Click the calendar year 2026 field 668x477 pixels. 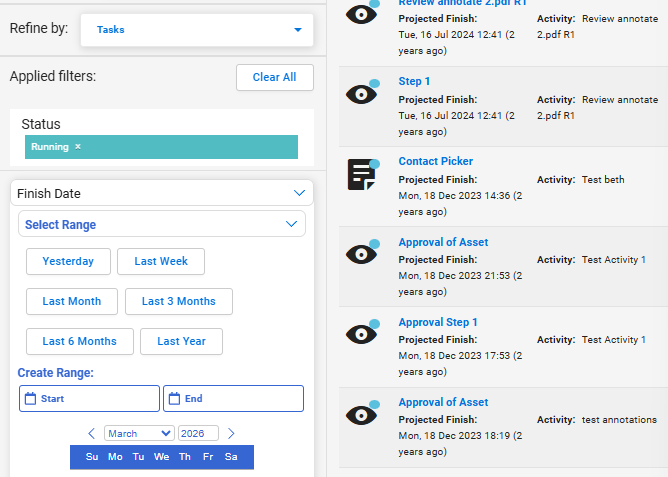(198, 433)
